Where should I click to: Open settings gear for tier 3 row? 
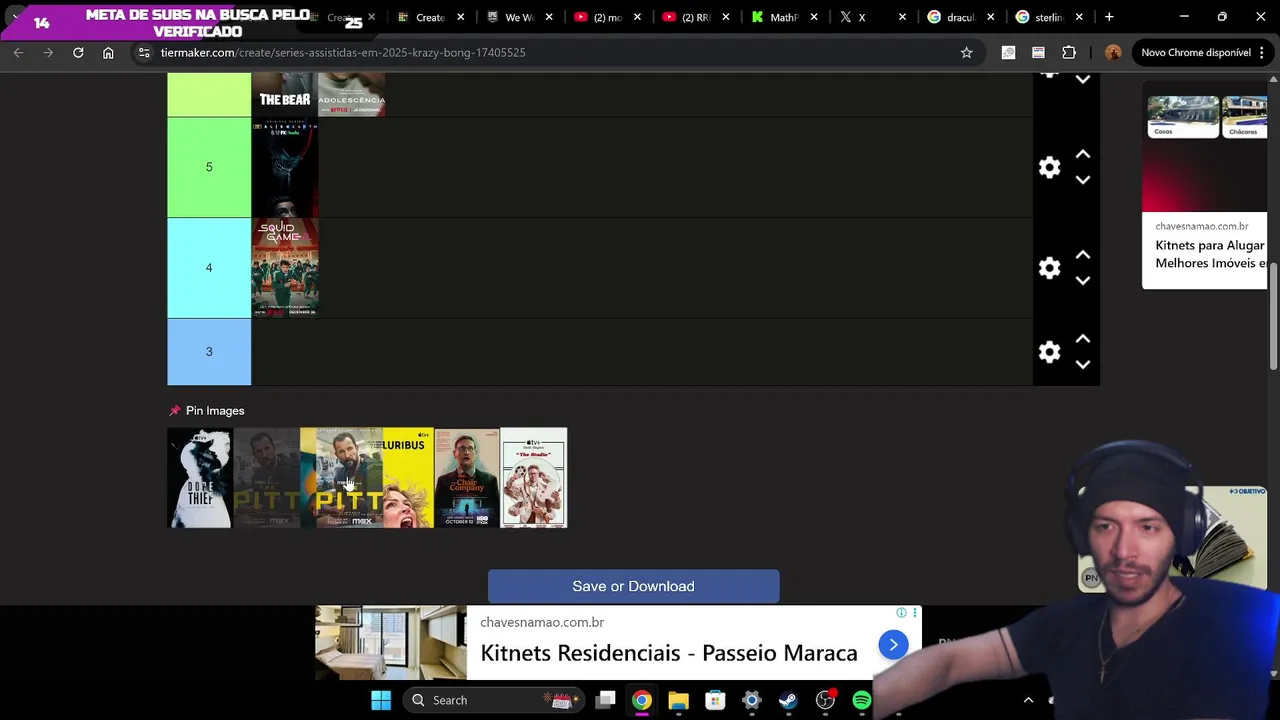(x=1049, y=352)
